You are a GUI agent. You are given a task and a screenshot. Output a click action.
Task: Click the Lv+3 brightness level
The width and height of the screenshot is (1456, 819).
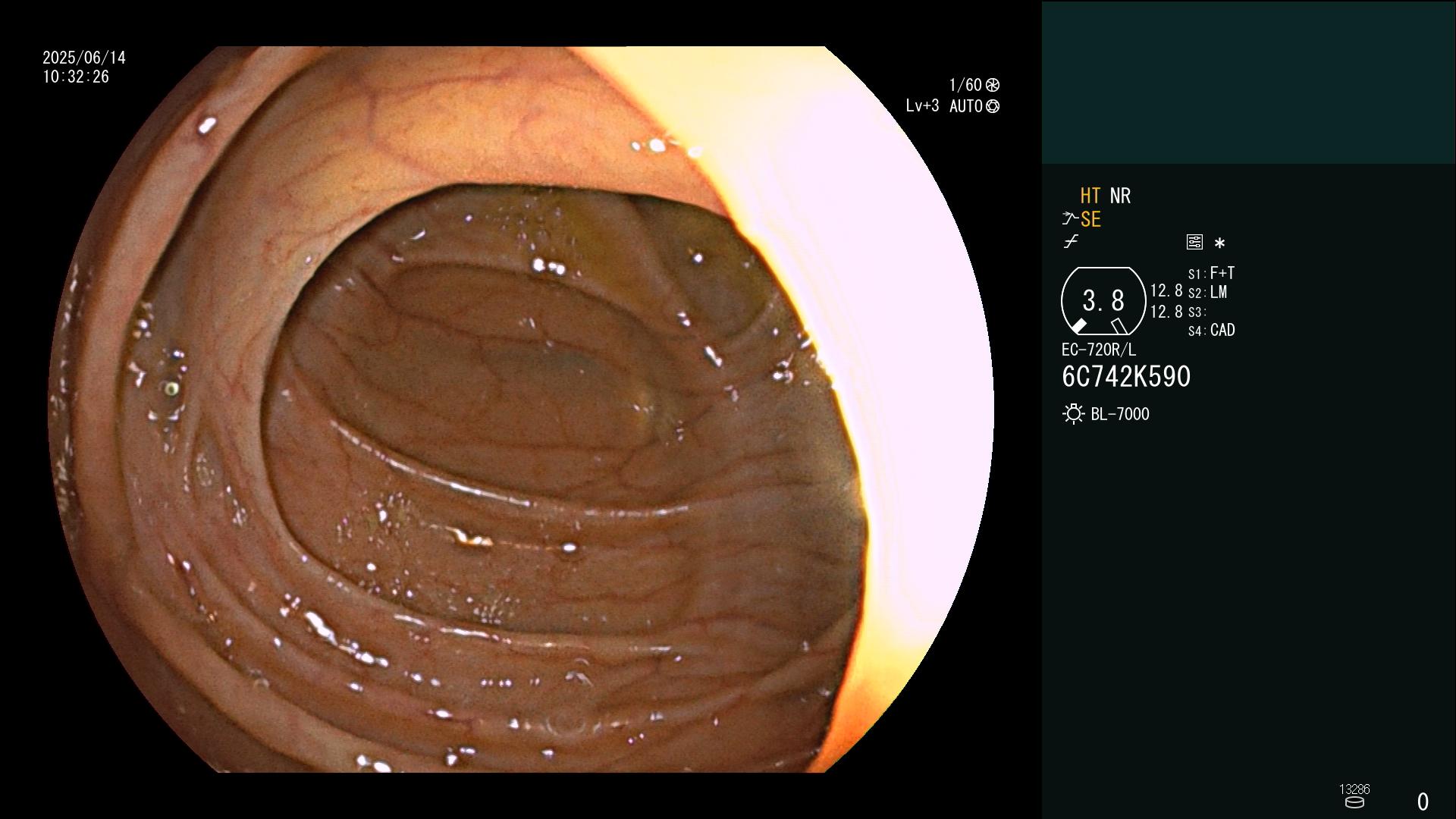[x=922, y=106]
